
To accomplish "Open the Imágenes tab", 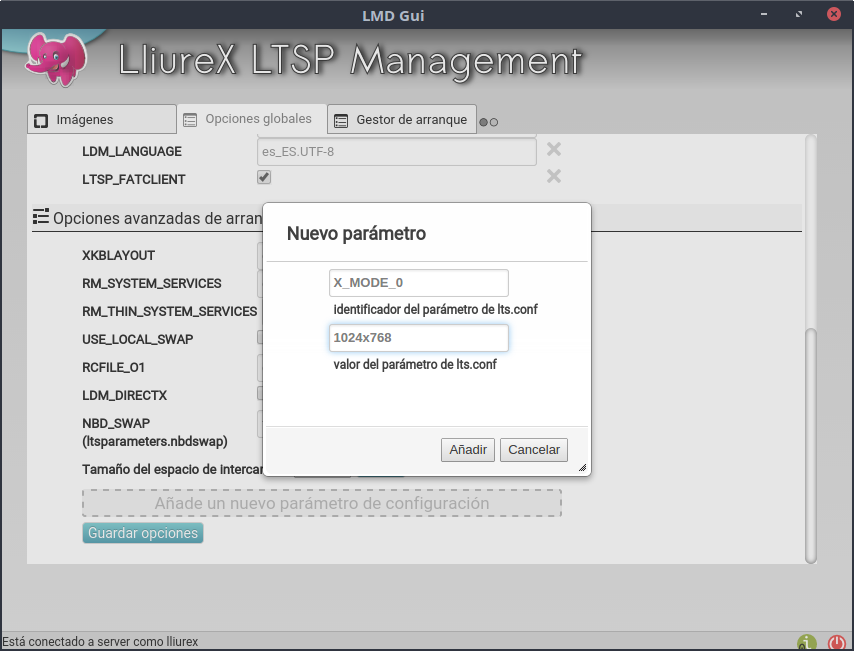I will tap(101, 120).
